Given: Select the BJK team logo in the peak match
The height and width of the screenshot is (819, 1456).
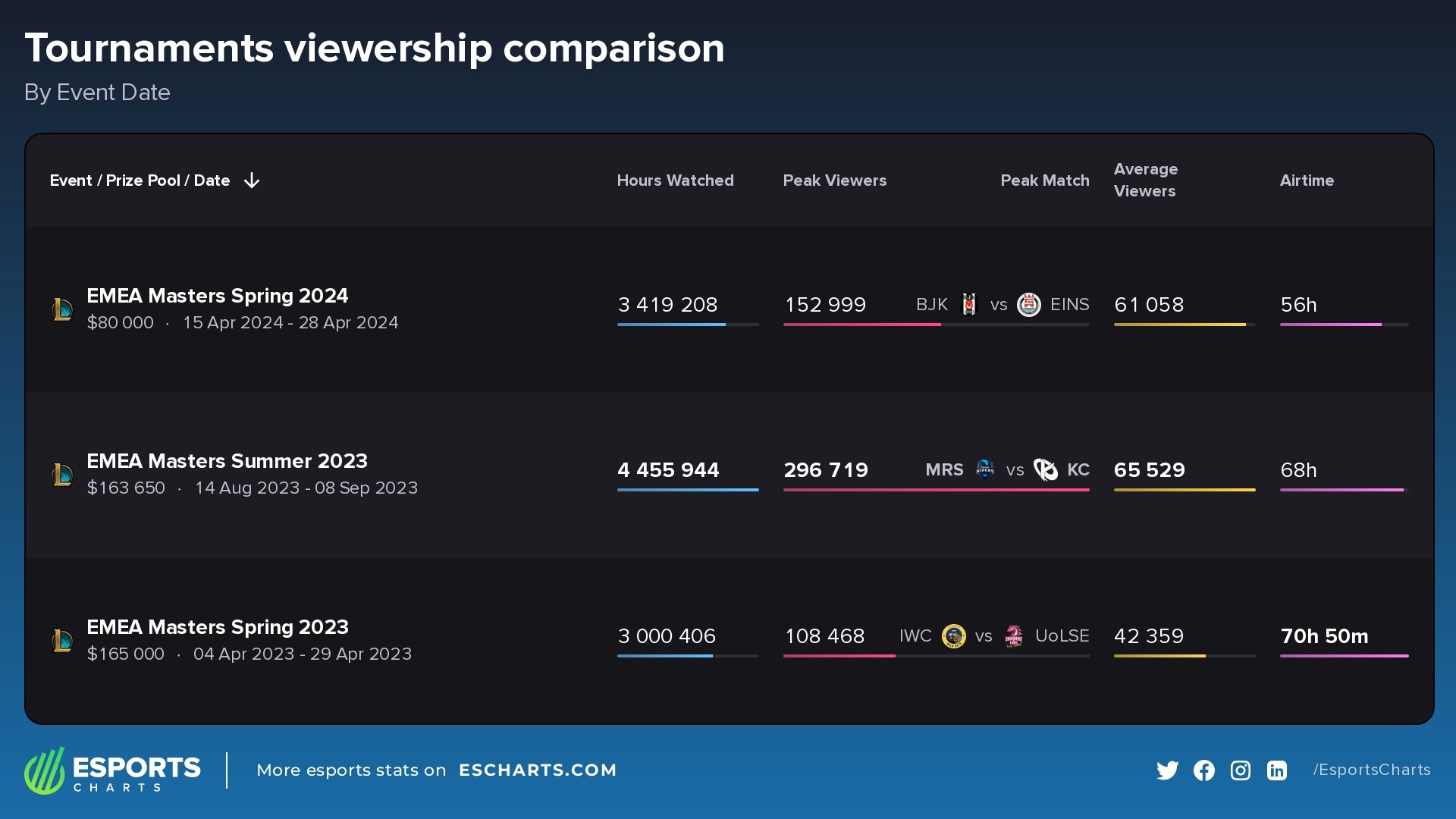Looking at the screenshot, I should pyautogui.click(x=970, y=305).
